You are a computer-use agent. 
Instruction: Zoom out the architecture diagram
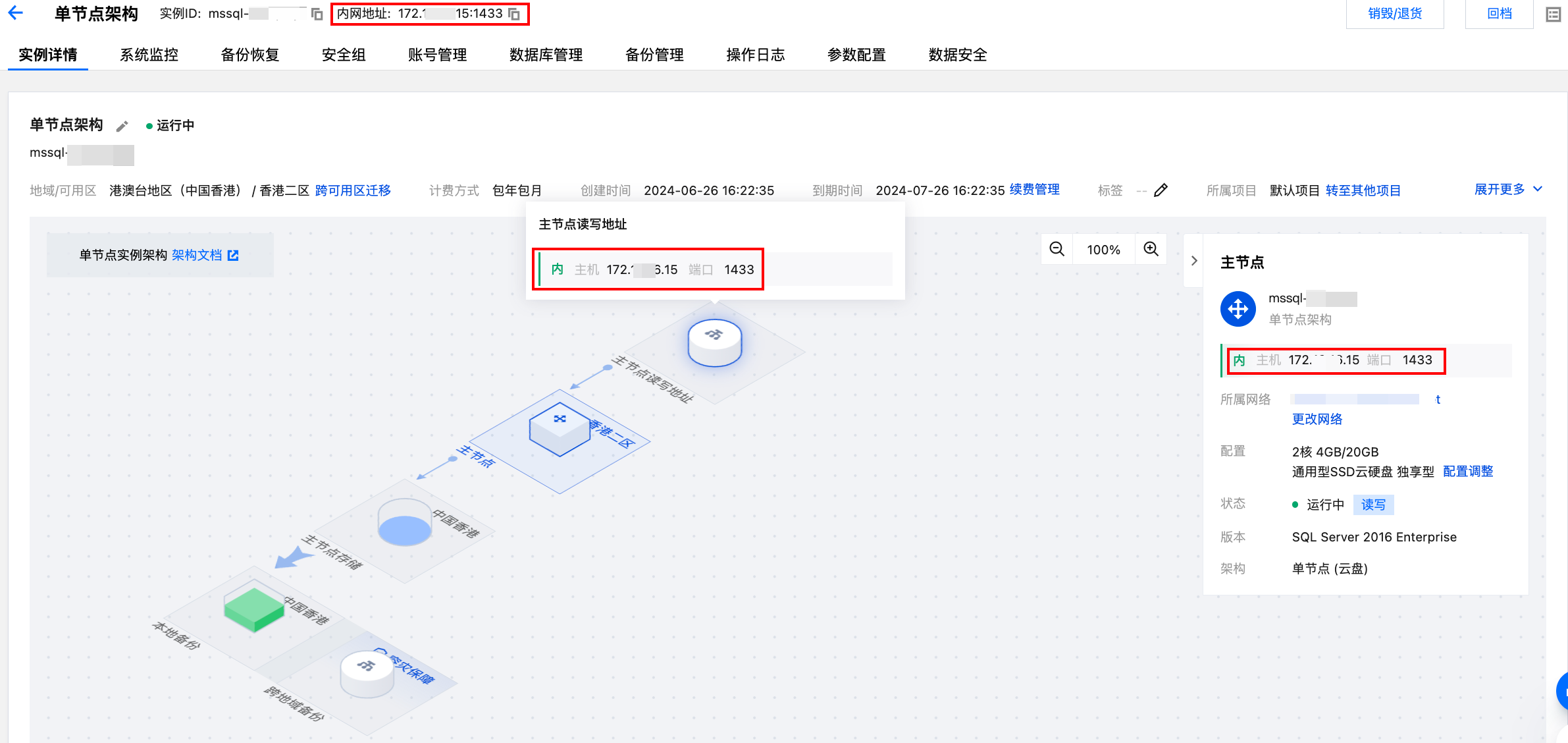tap(1057, 249)
